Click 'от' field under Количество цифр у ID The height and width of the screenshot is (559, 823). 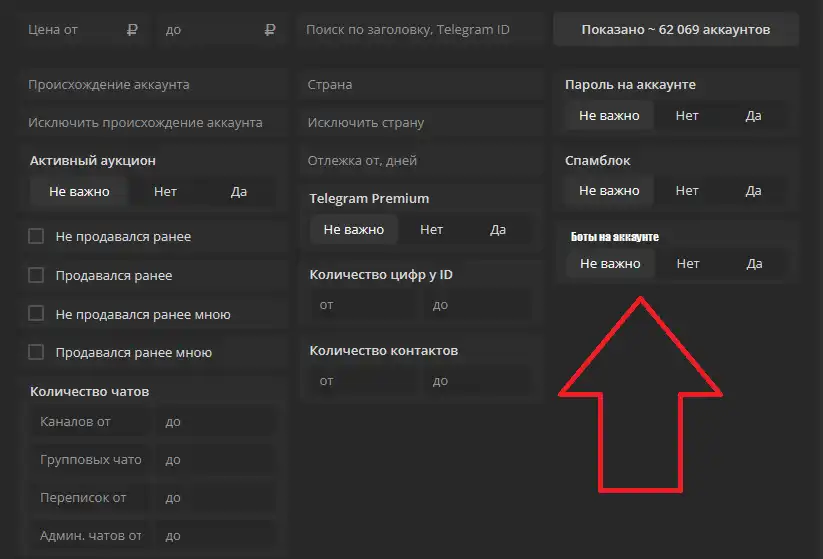pyautogui.click(x=365, y=305)
